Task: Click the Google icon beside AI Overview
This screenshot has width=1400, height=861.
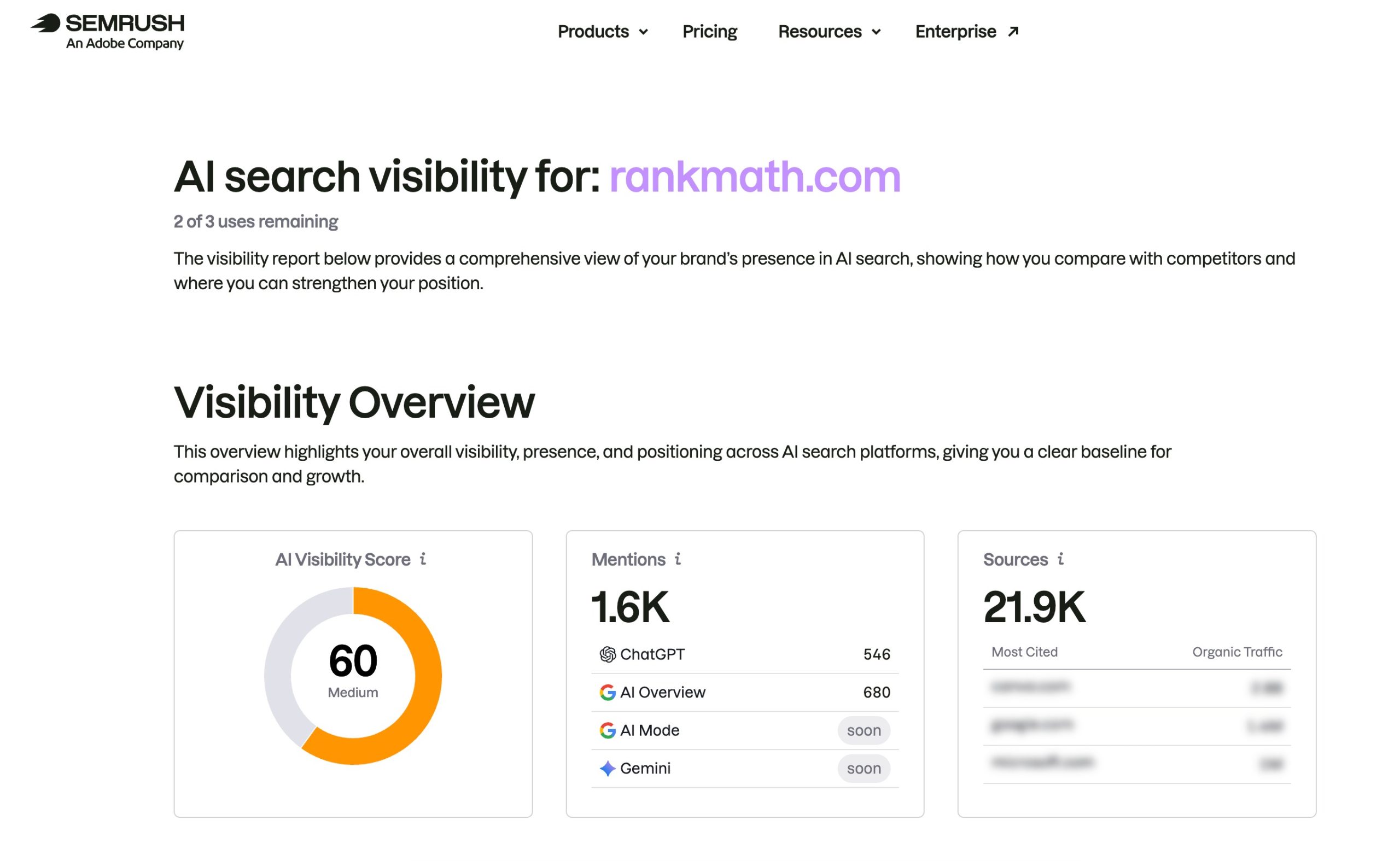Action: point(607,693)
